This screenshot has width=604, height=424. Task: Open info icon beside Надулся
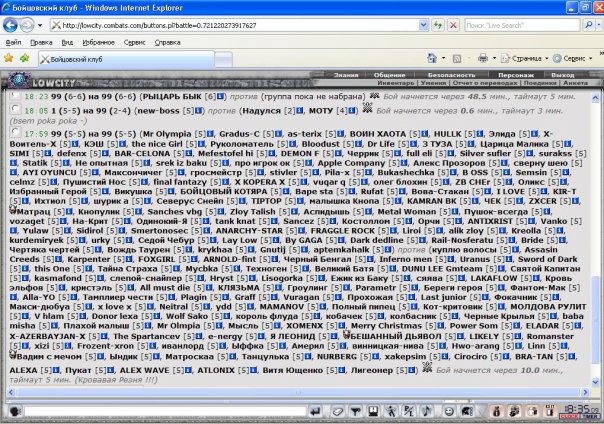pyautogui.click(x=300, y=111)
